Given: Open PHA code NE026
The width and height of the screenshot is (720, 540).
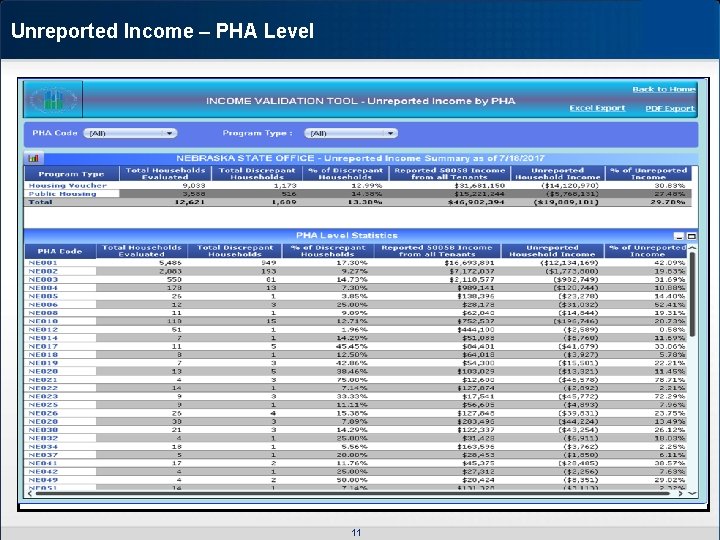Looking at the screenshot, I should click(x=43, y=413).
